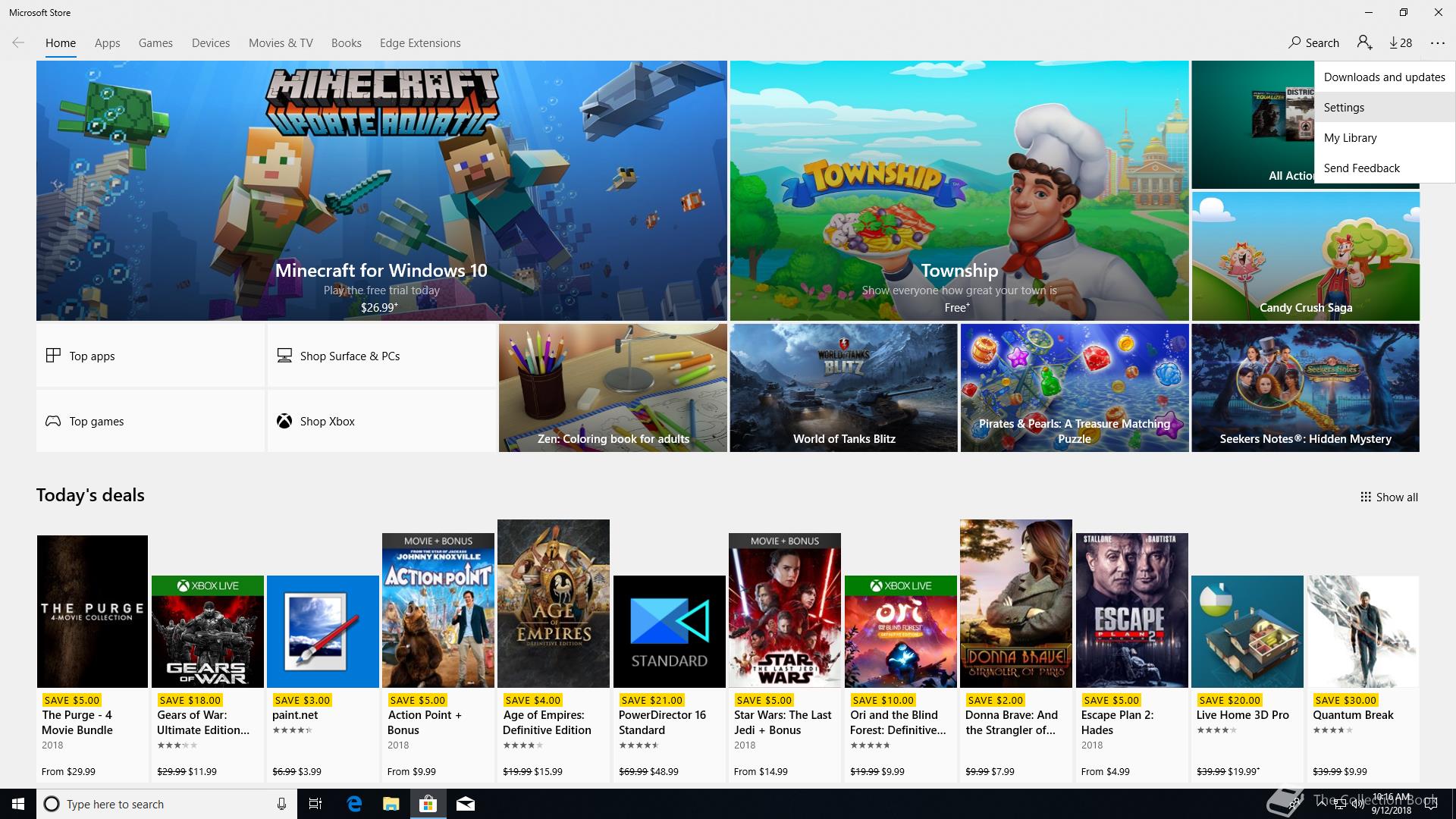Click the Search label in the header
The width and height of the screenshot is (1456, 819).
click(x=1322, y=43)
